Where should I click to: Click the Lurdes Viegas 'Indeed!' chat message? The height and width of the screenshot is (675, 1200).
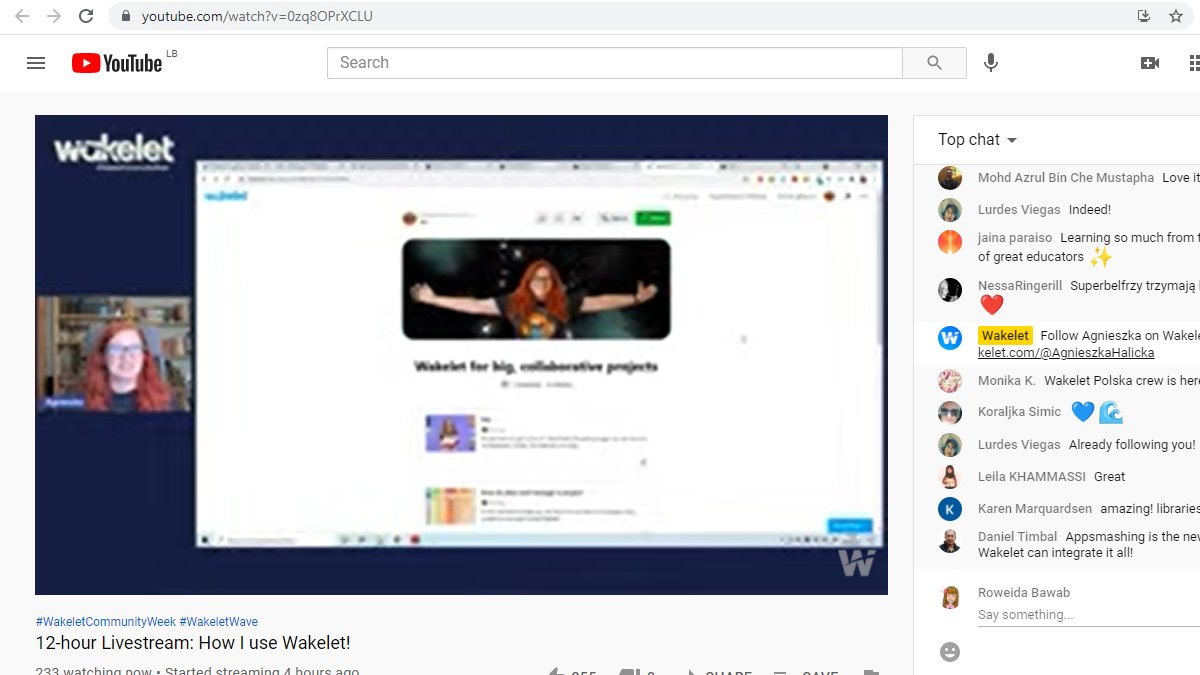pyautogui.click(x=1090, y=210)
